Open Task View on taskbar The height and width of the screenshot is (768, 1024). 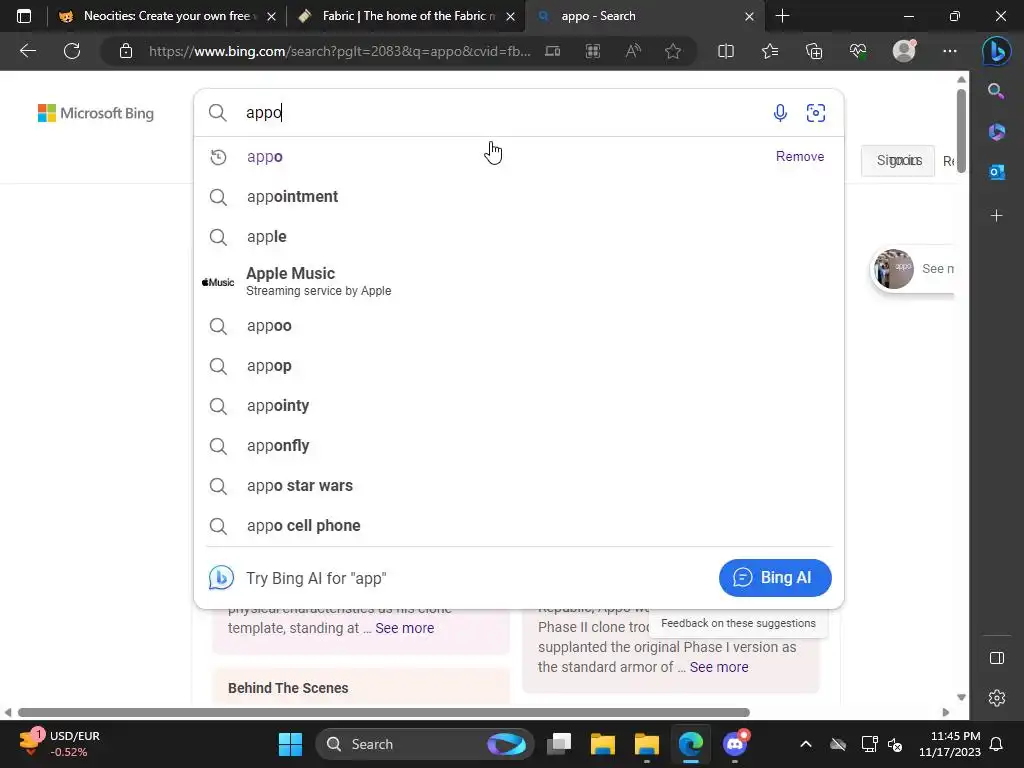559,744
